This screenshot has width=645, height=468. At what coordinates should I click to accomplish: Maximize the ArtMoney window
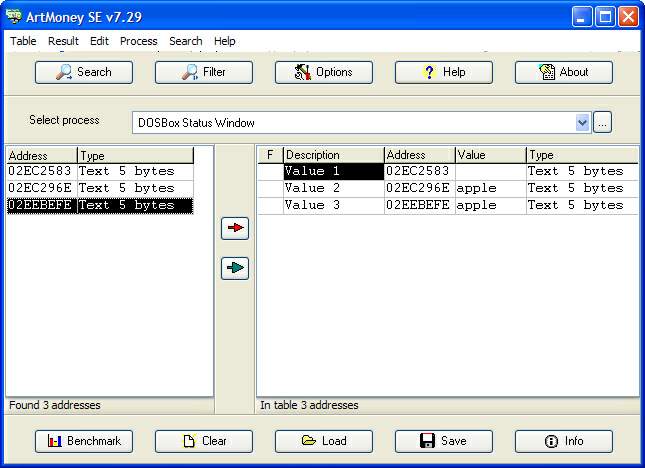coord(605,17)
